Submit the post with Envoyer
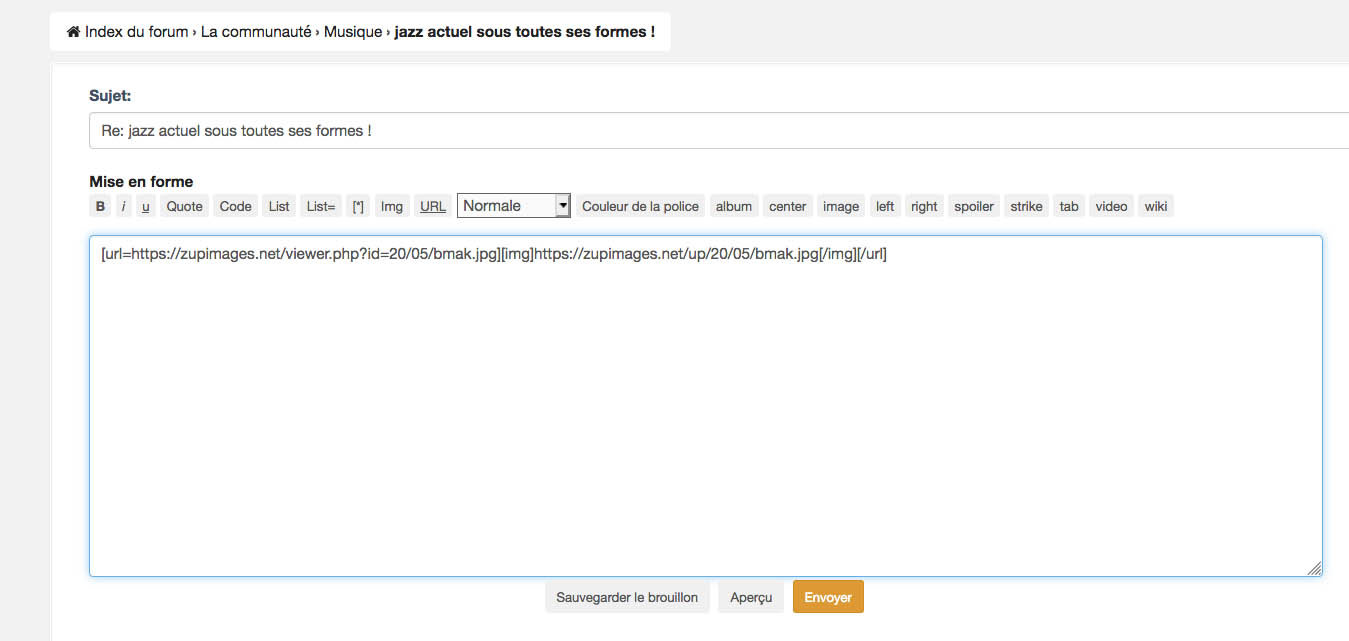Screen dimensions: 1349x641 (828, 597)
